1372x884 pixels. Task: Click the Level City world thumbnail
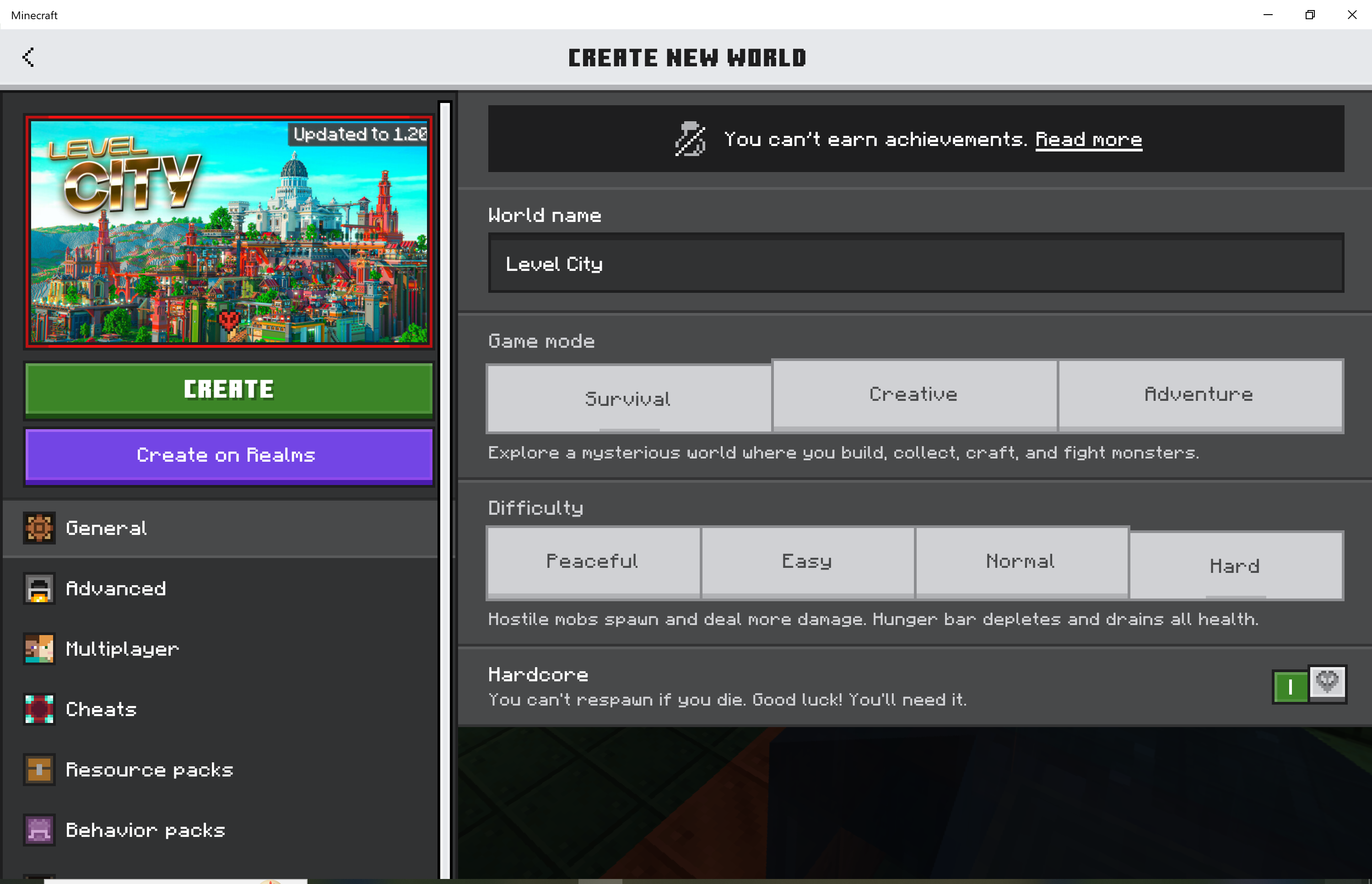228,232
